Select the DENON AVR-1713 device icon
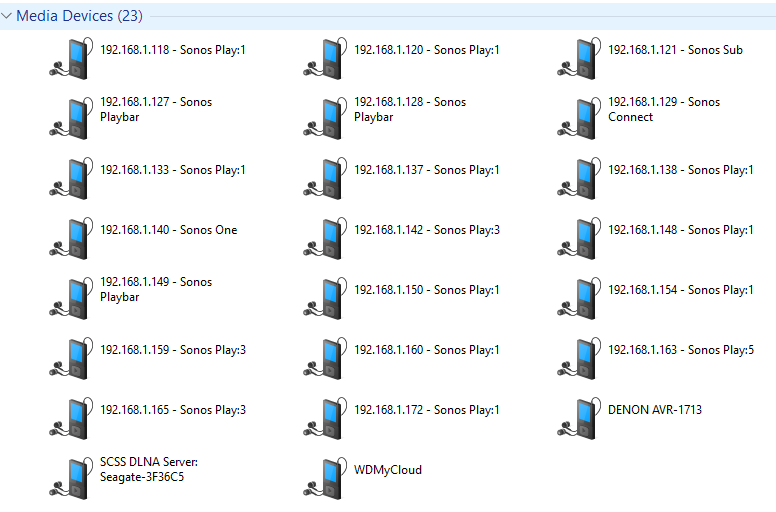Image resolution: width=776 pixels, height=512 pixels. pos(579,419)
